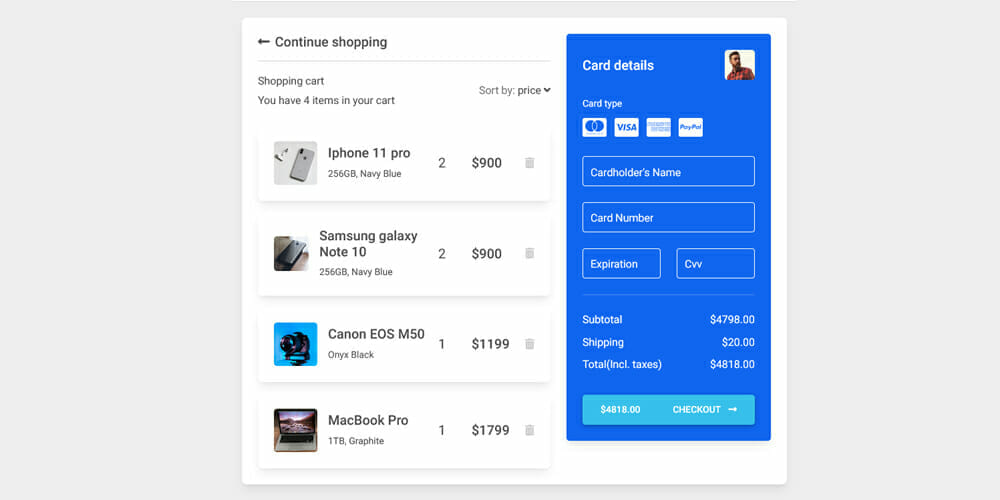This screenshot has height=500, width=1000.
Task: View the Canon EOS M50 product image
Action: [x=295, y=344]
